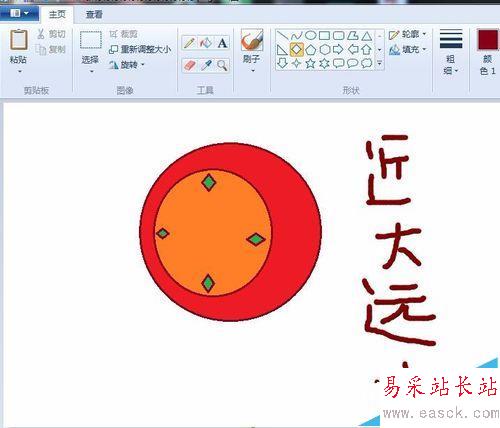Select the Eraser tool
500x428 pixels.
click(189, 65)
